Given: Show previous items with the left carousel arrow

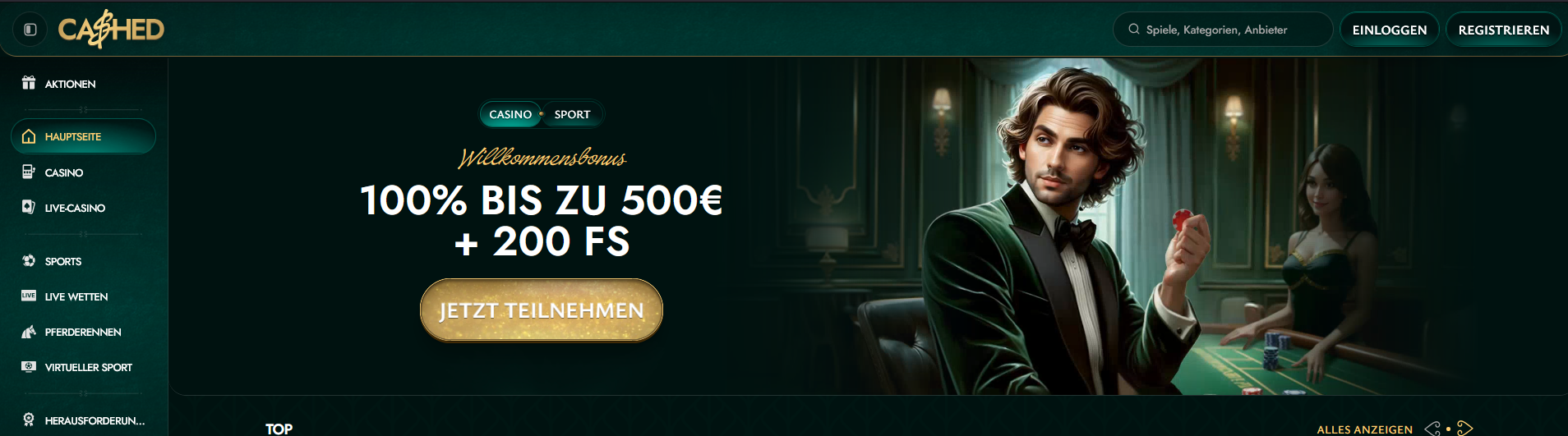Looking at the screenshot, I should (1432, 429).
